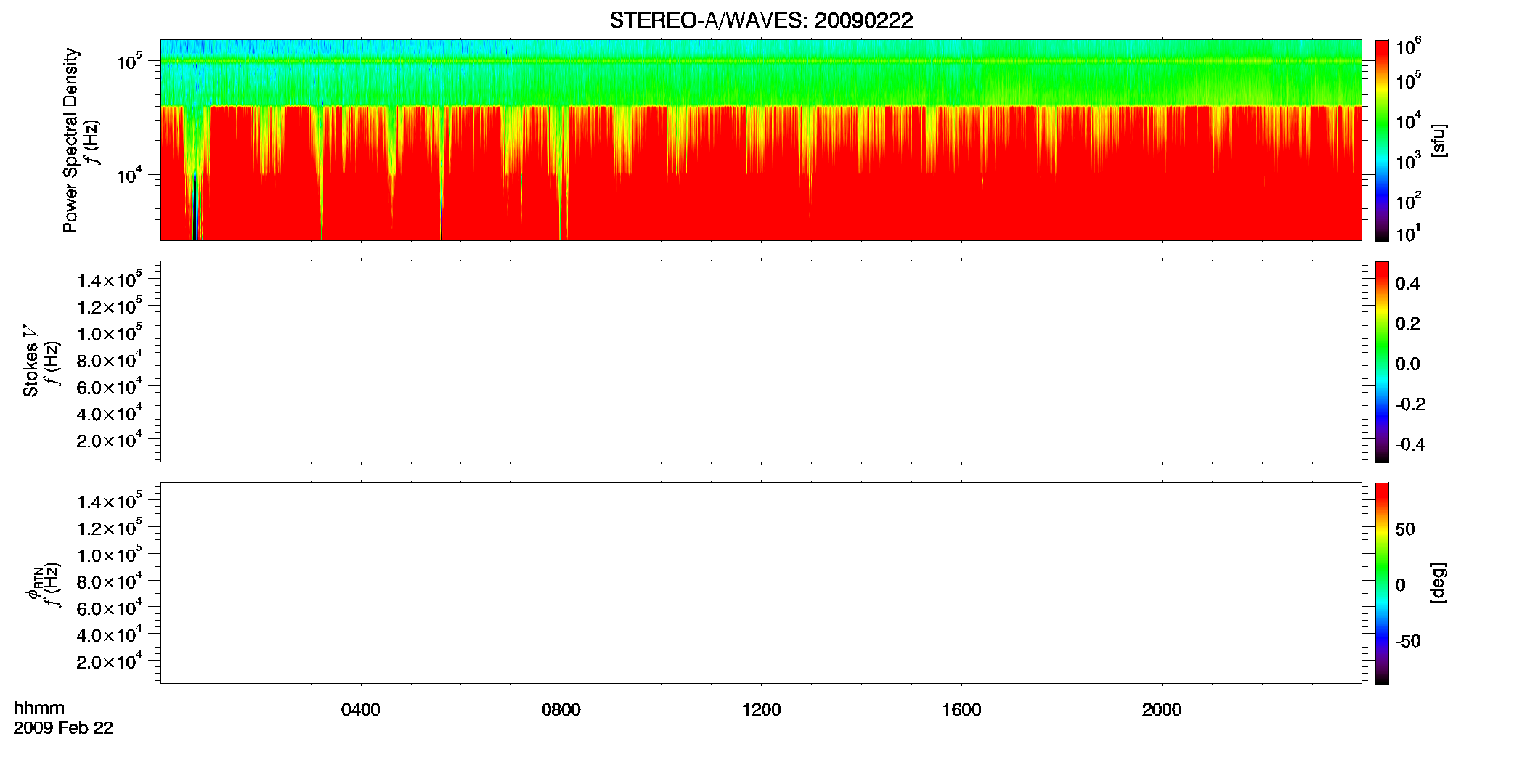This screenshot has width=1522, height=784.
Task: Click the empty phi RTN plot panel
Action: tap(761, 583)
